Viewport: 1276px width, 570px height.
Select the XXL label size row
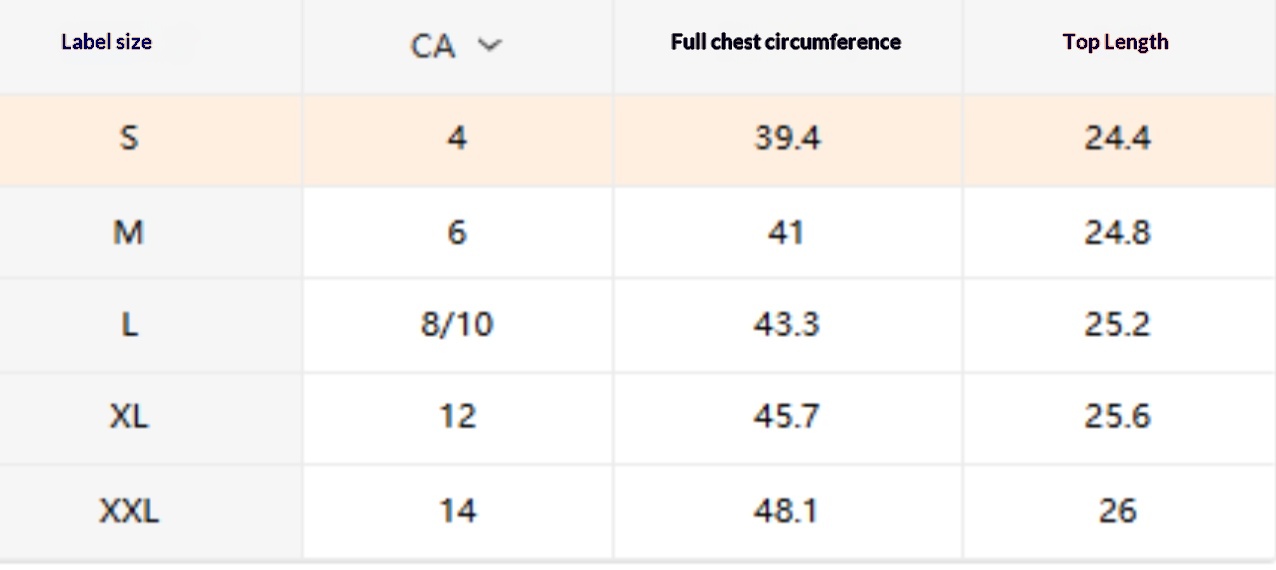tap(129, 512)
